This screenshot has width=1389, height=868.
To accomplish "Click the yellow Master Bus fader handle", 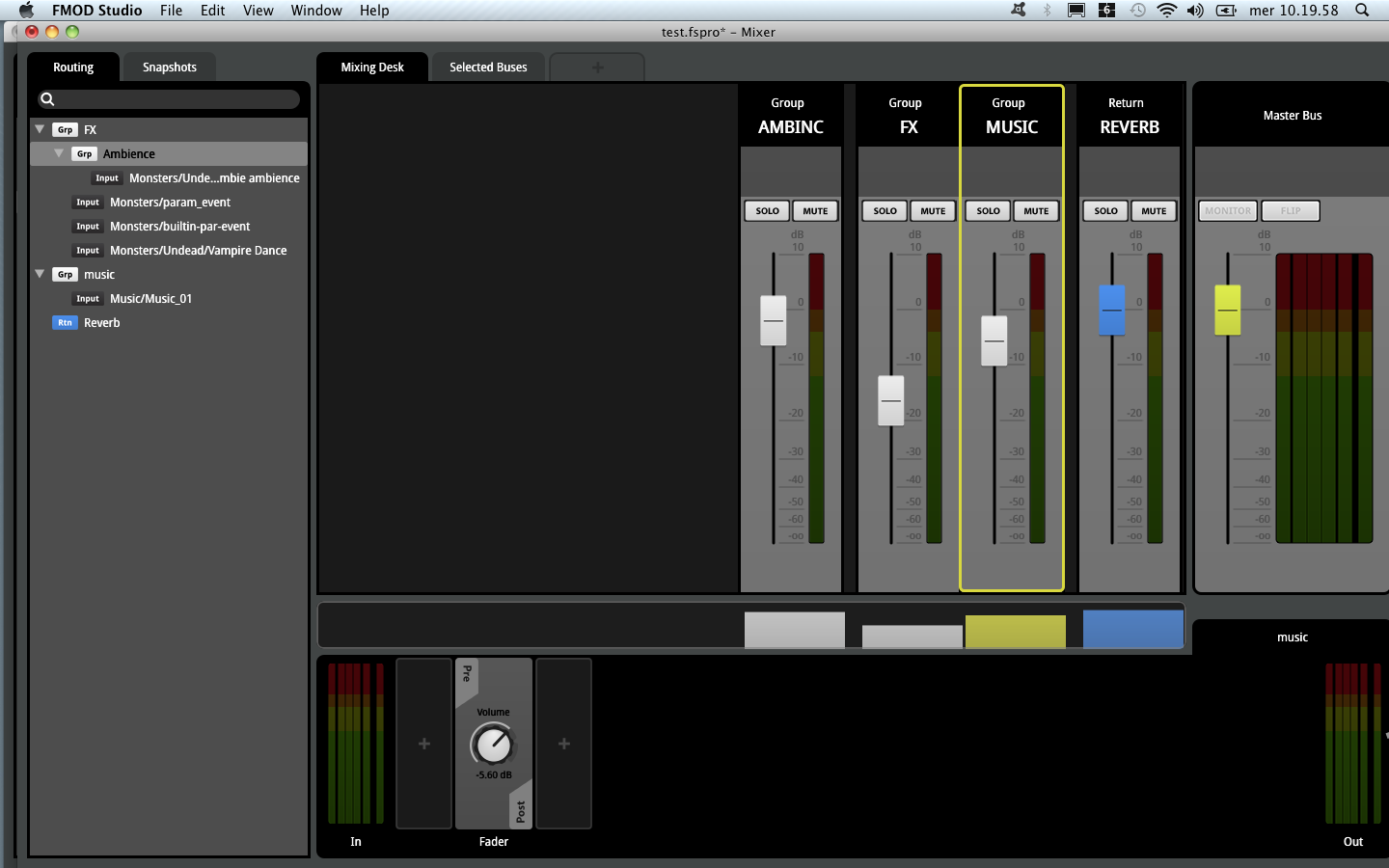I will point(1228,310).
